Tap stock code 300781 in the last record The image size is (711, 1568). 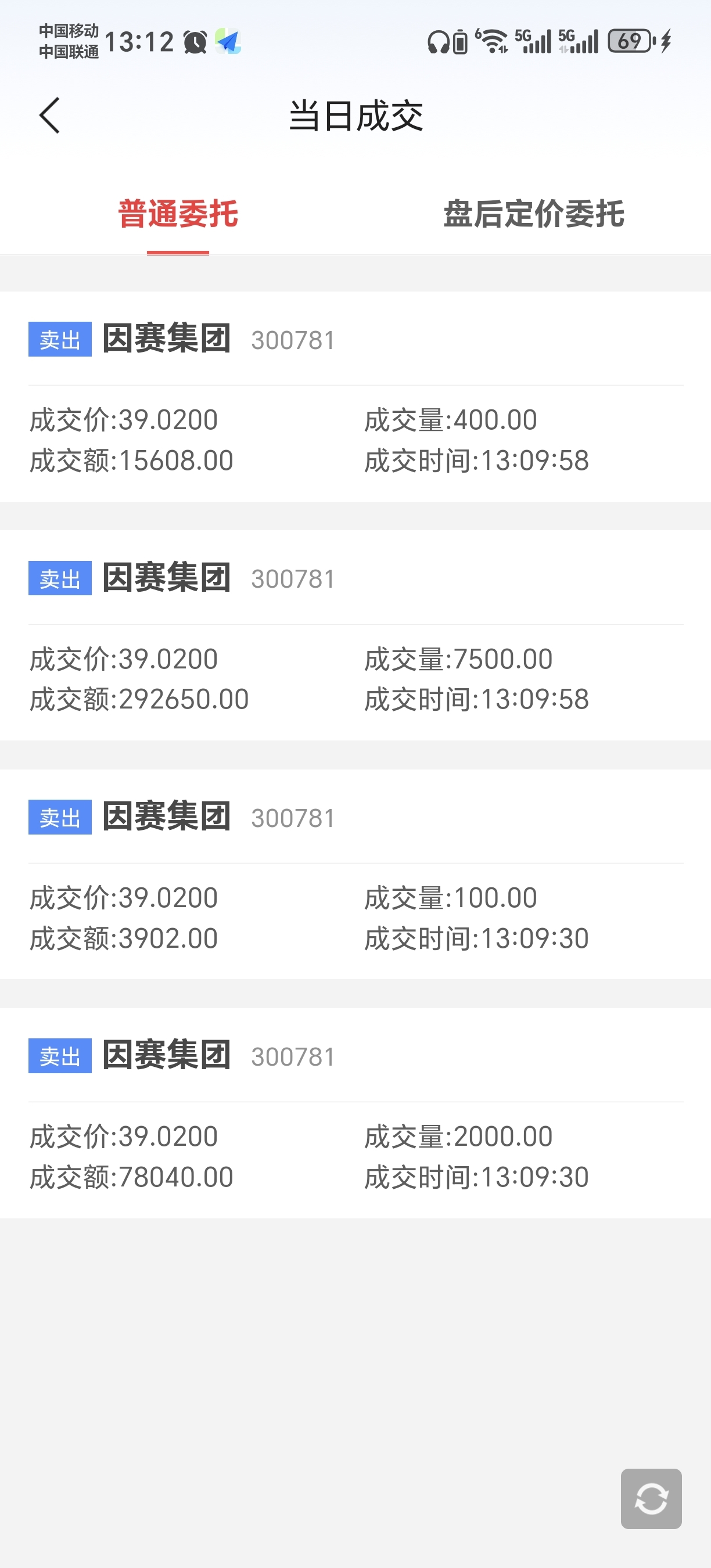(293, 1057)
